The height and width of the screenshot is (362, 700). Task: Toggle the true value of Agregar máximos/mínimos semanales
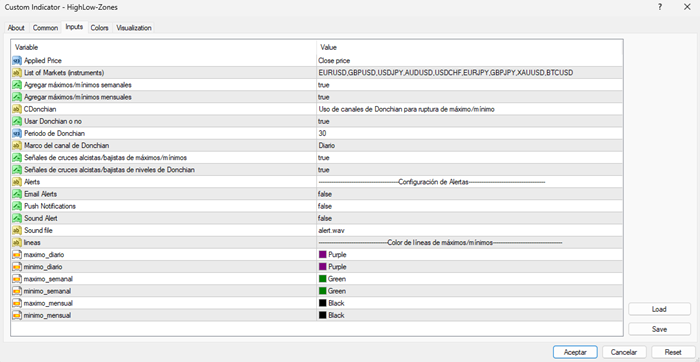point(324,84)
